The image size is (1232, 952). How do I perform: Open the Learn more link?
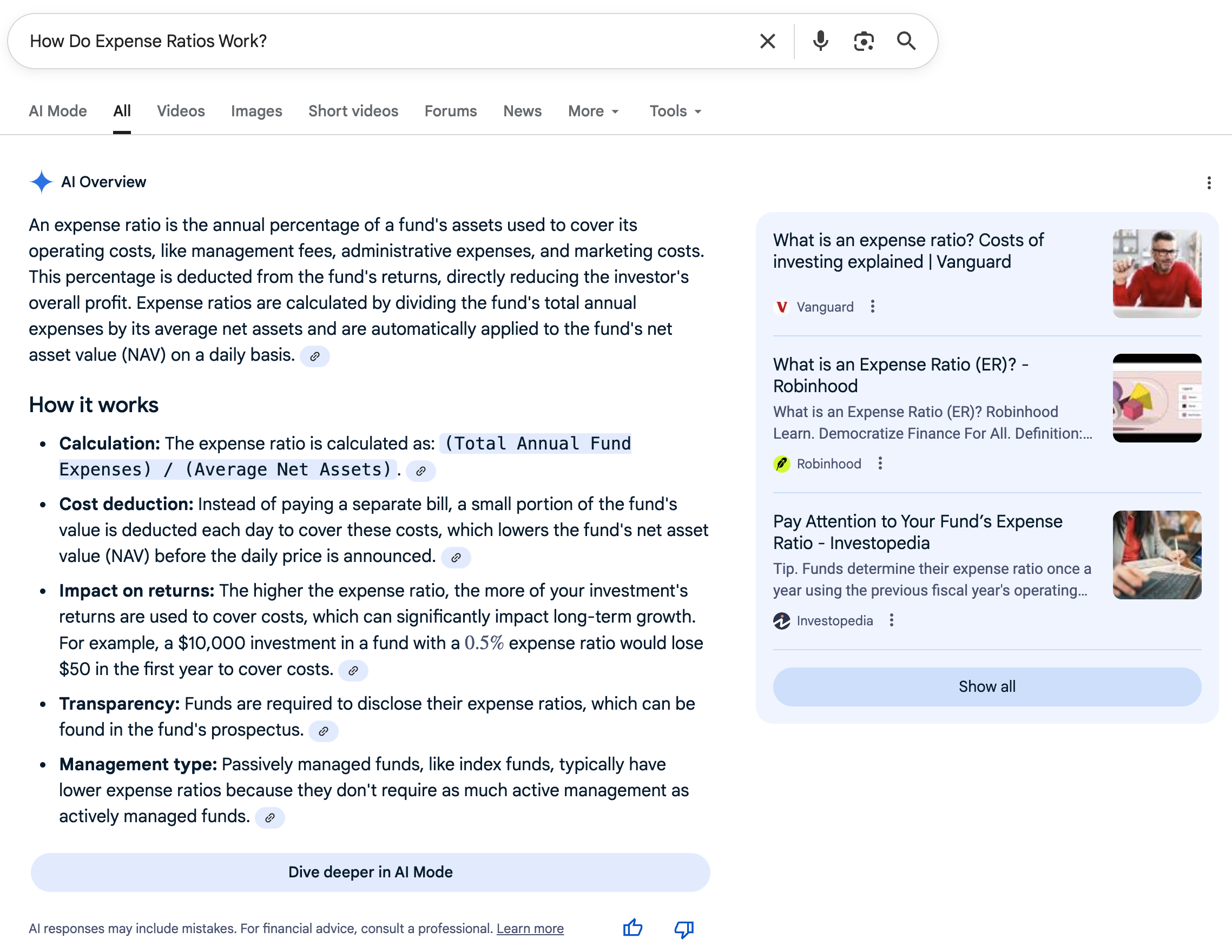(530, 928)
